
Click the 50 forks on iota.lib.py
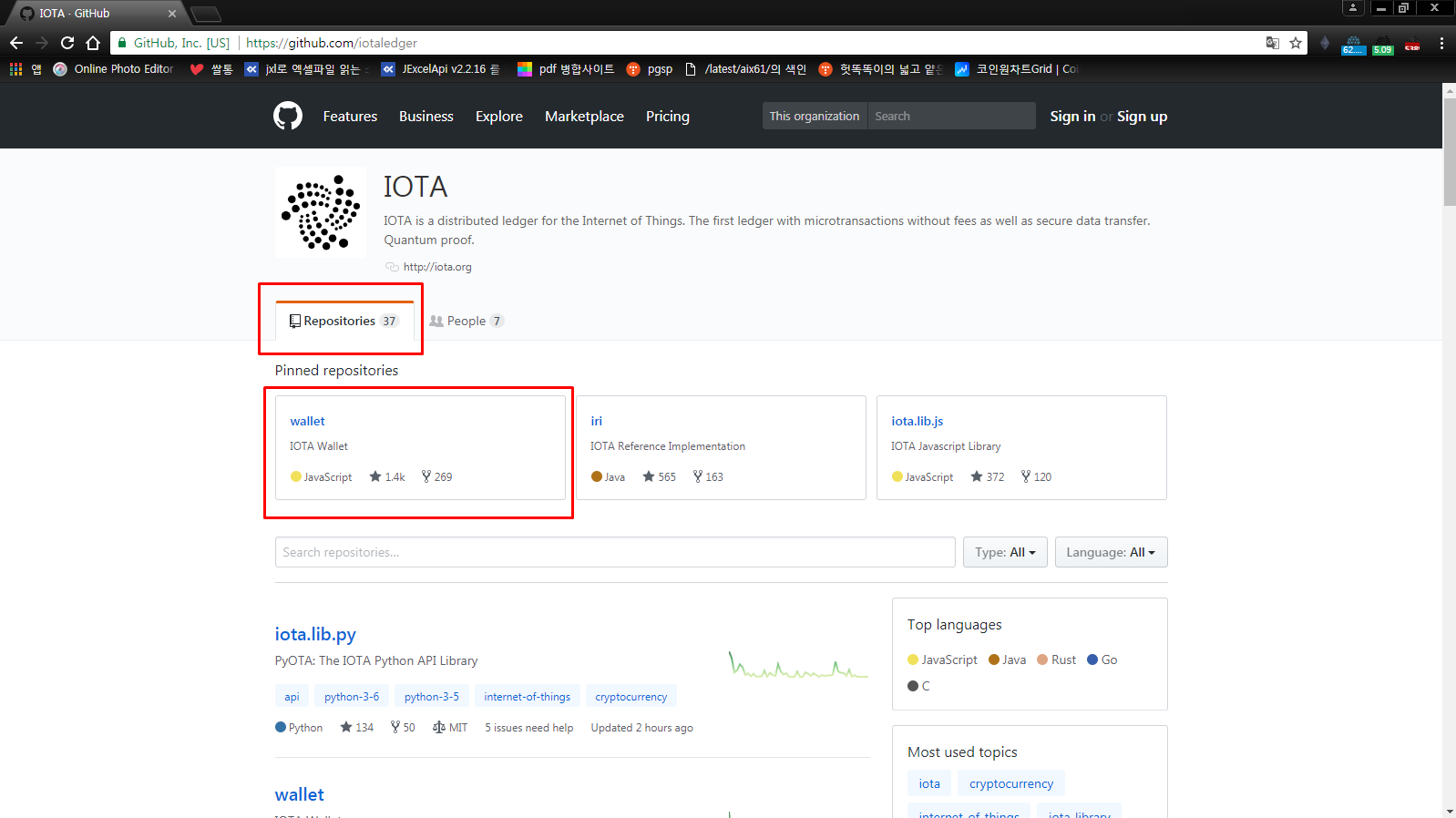pos(403,728)
